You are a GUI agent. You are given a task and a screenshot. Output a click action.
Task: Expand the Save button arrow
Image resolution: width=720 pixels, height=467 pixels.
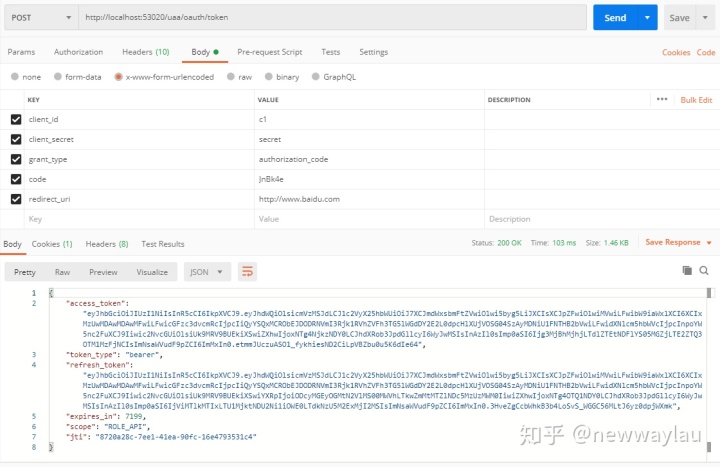[705, 17]
